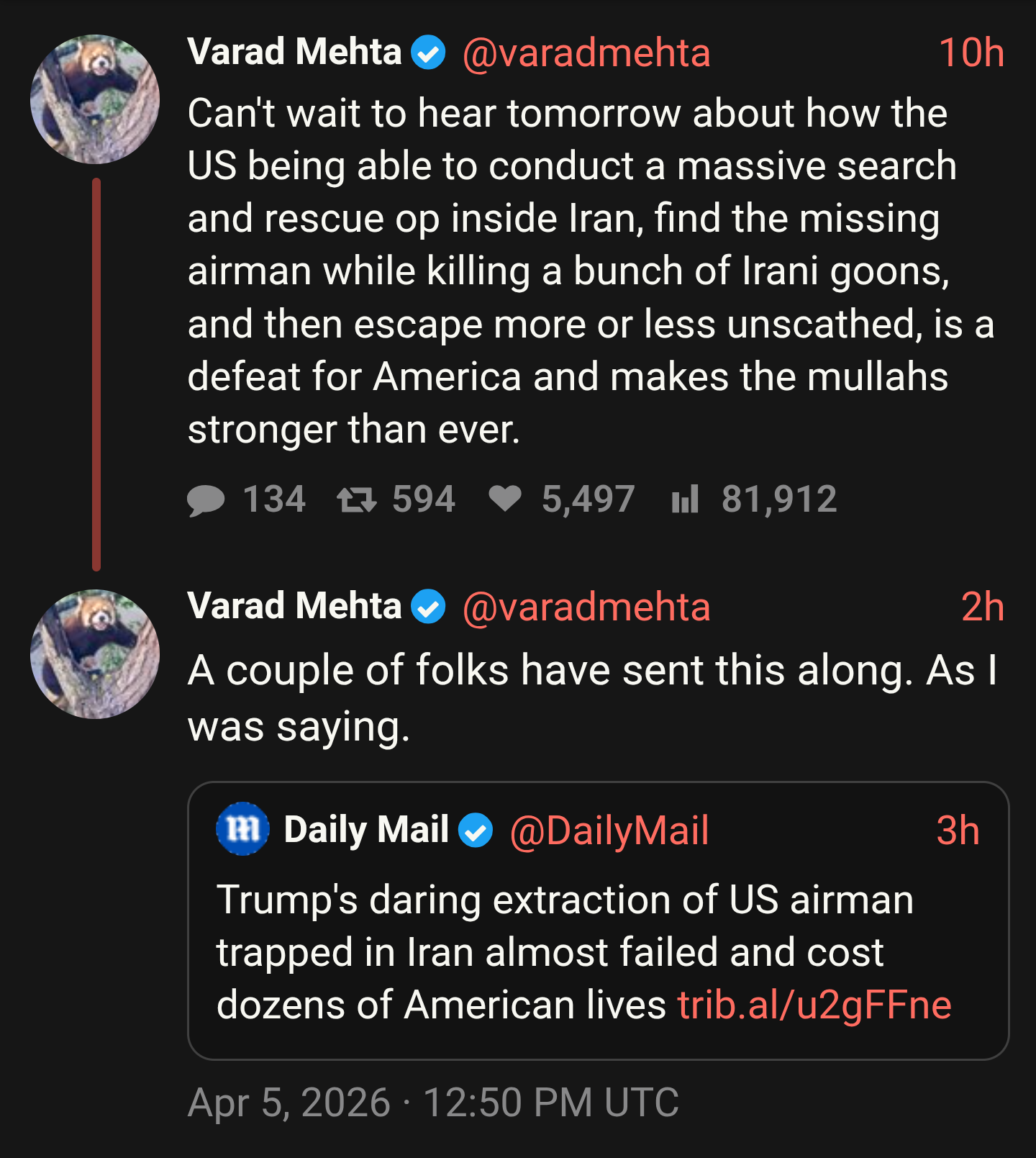Screen dimensions: 1036x1158
Task: Click the views bar chart icon
Action: 685,499
